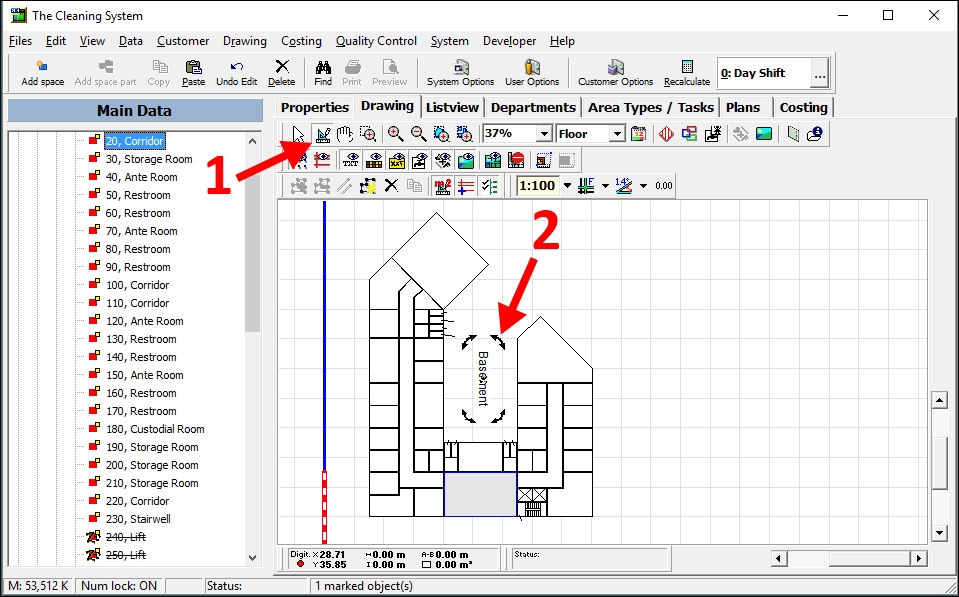Click the black X delete drawing tool
959x597 pixels.
(391, 186)
